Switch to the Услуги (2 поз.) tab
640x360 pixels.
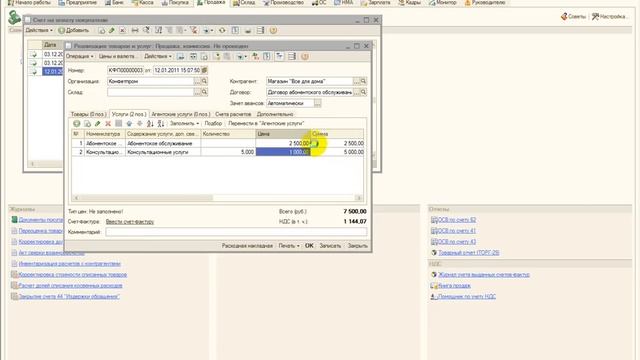click(129, 114)
